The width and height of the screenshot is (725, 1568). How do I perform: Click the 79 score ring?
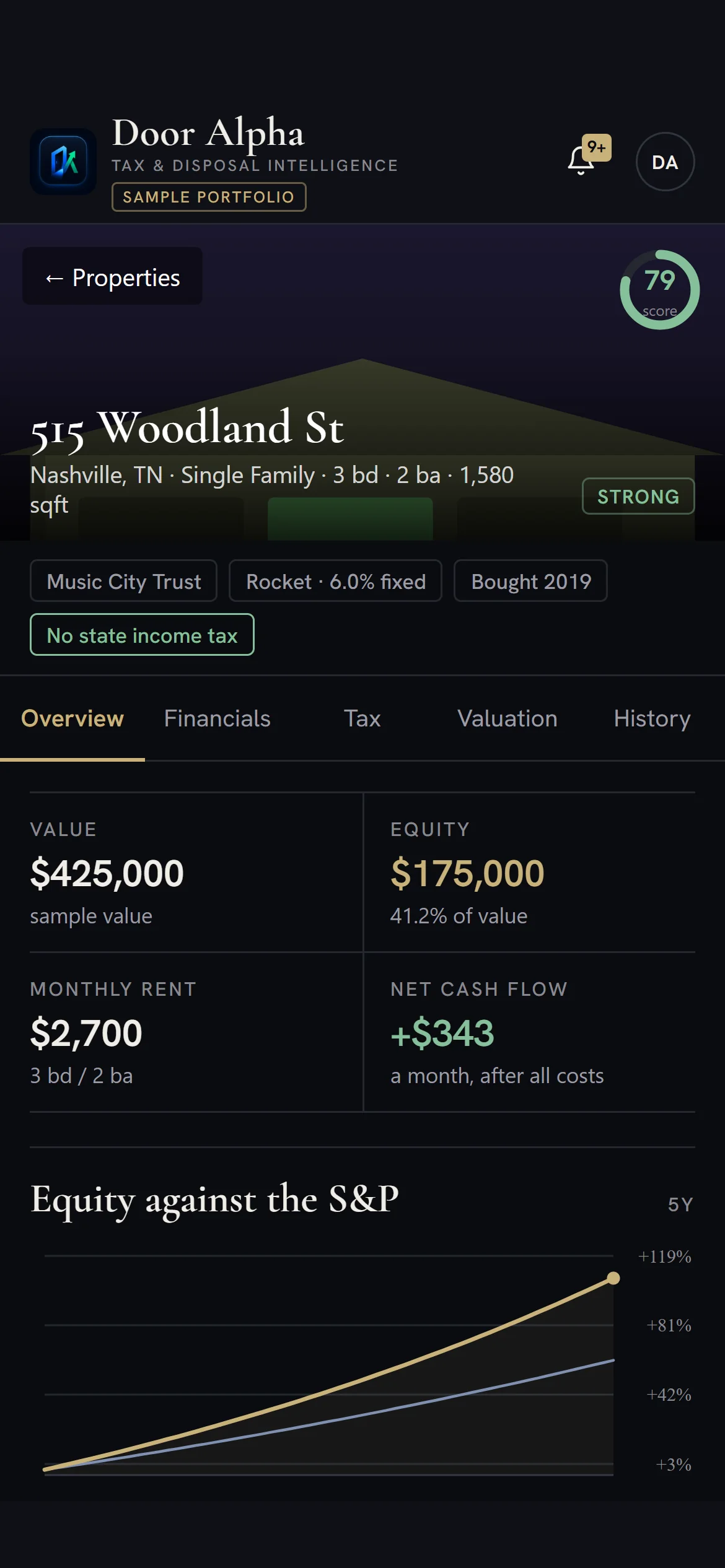[659, 290]
